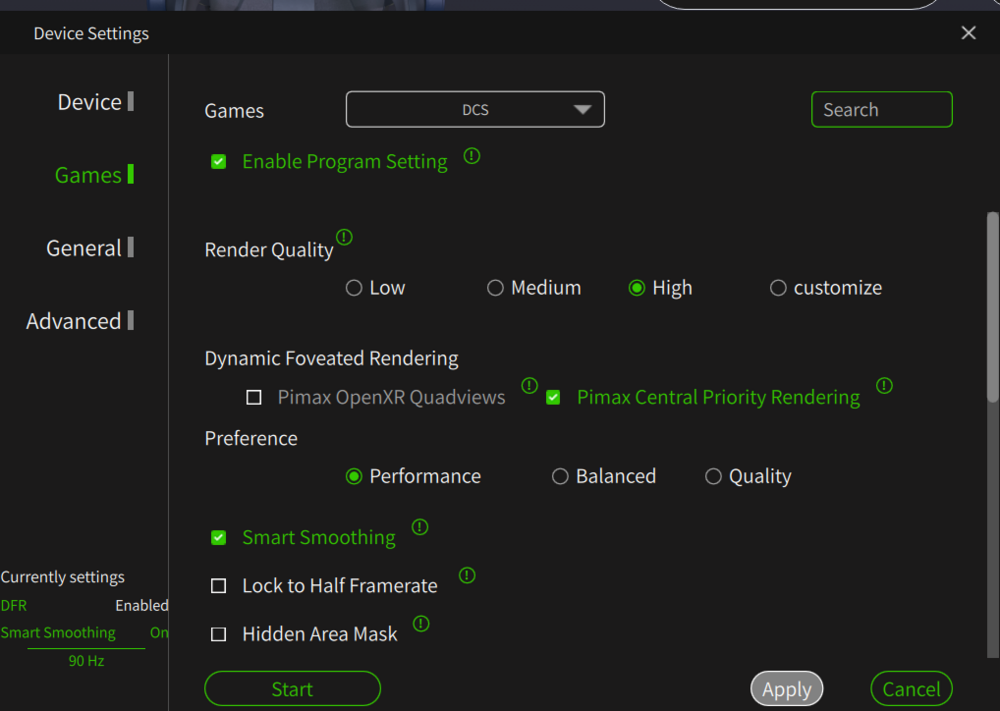Switch to the Device tab
Viewport: 1000px width, 711px height.
click(x=90, y=102)
